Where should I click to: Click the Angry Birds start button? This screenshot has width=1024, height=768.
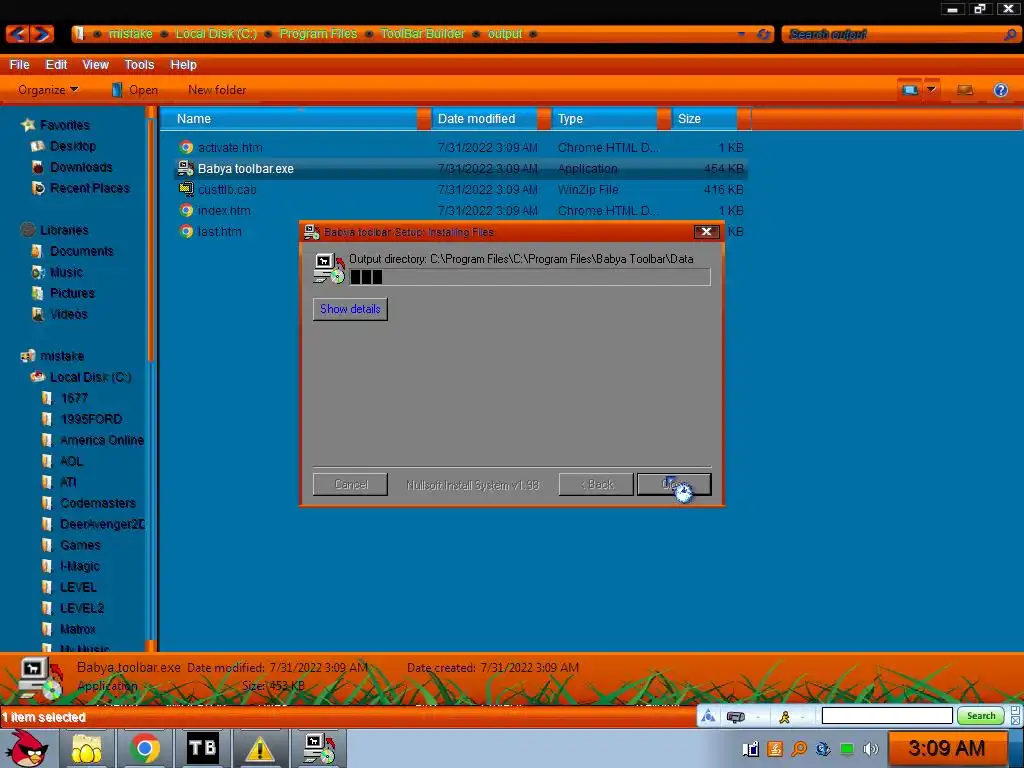point(27,748)
